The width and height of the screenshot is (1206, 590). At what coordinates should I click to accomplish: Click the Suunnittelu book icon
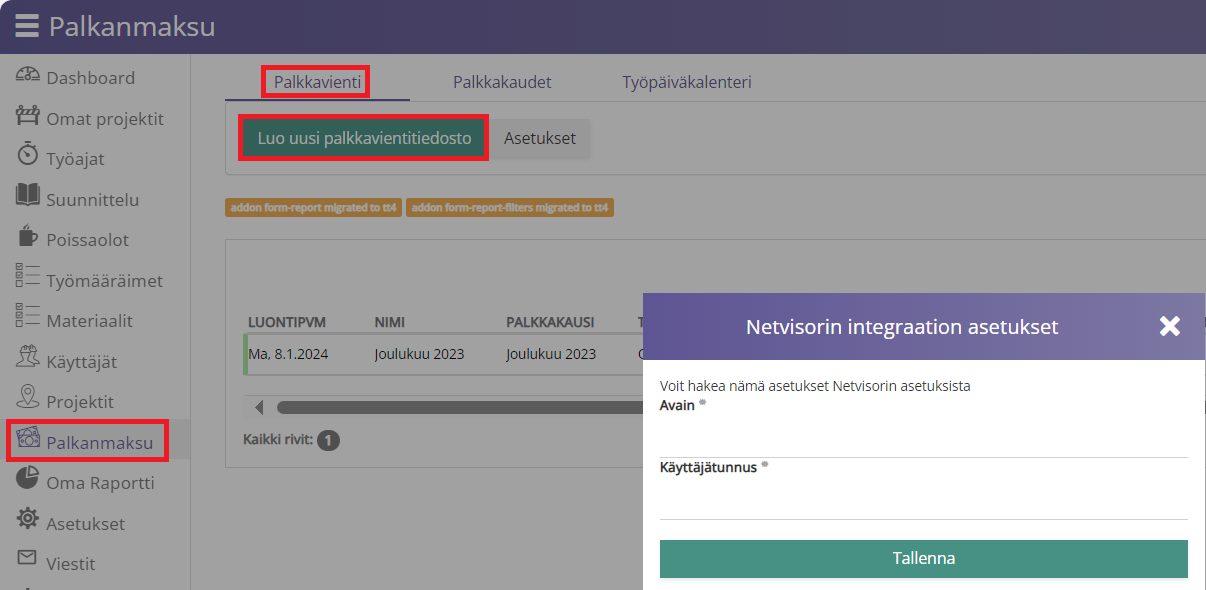click(27, 197)
